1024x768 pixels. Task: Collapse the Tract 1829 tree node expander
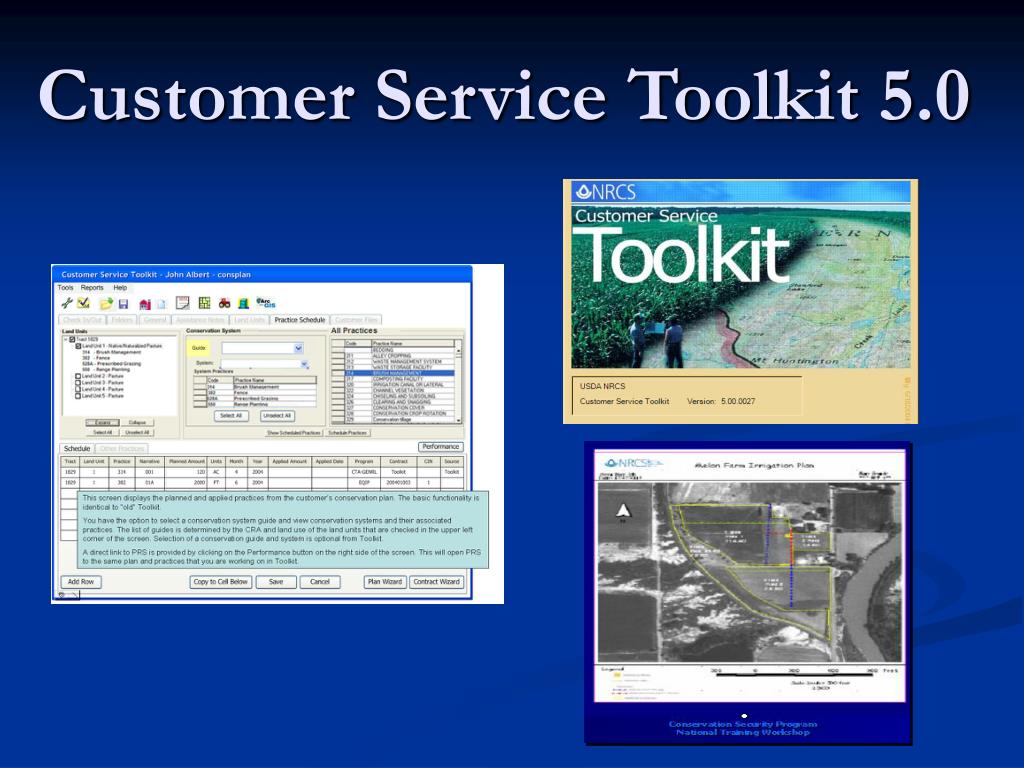66,340
